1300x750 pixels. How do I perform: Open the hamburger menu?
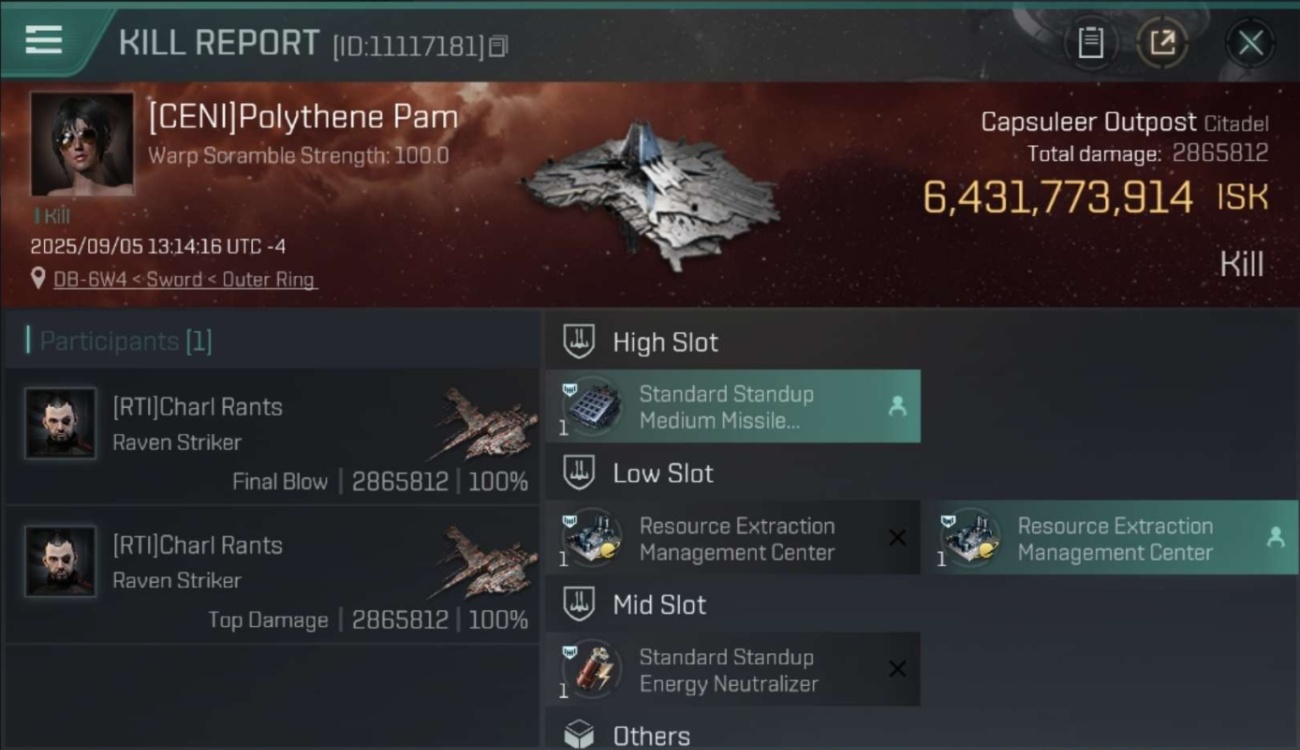tap(44, 40)
